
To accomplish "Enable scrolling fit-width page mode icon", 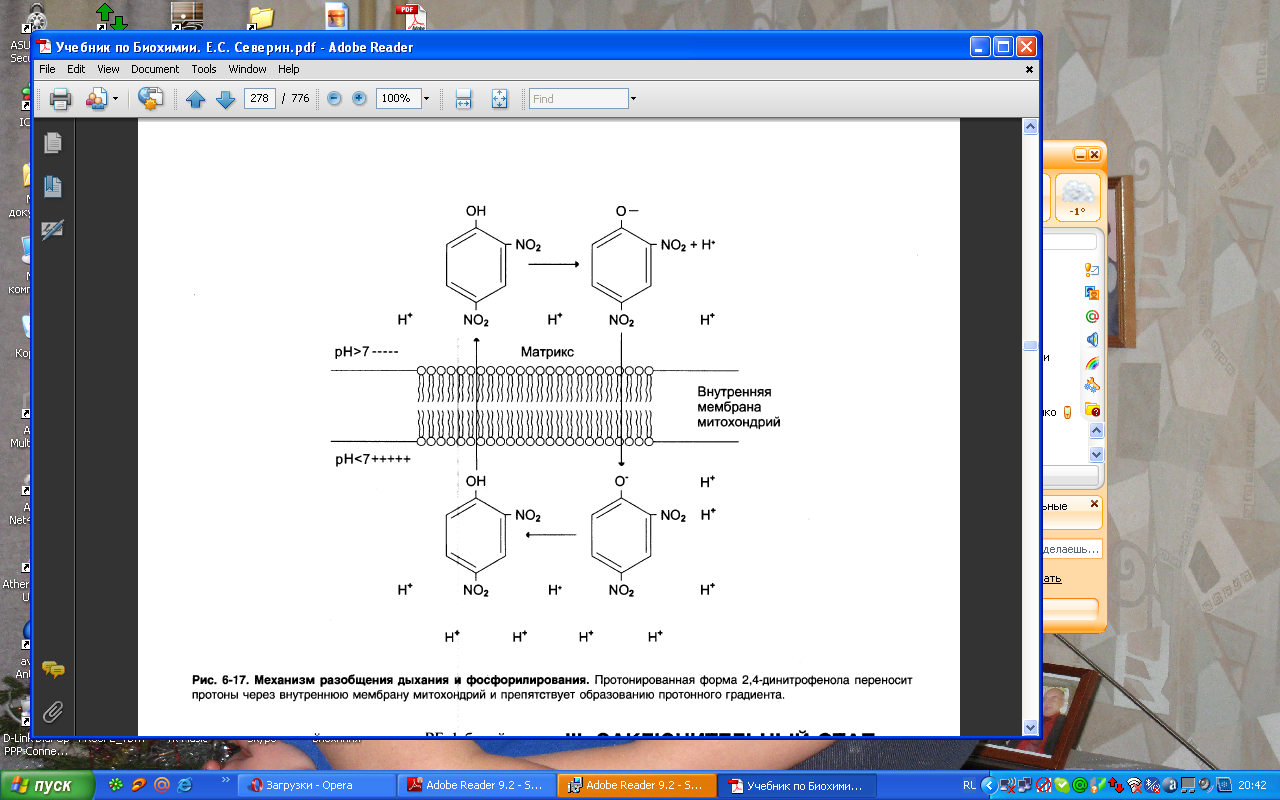I will click(x=463, y=98).
